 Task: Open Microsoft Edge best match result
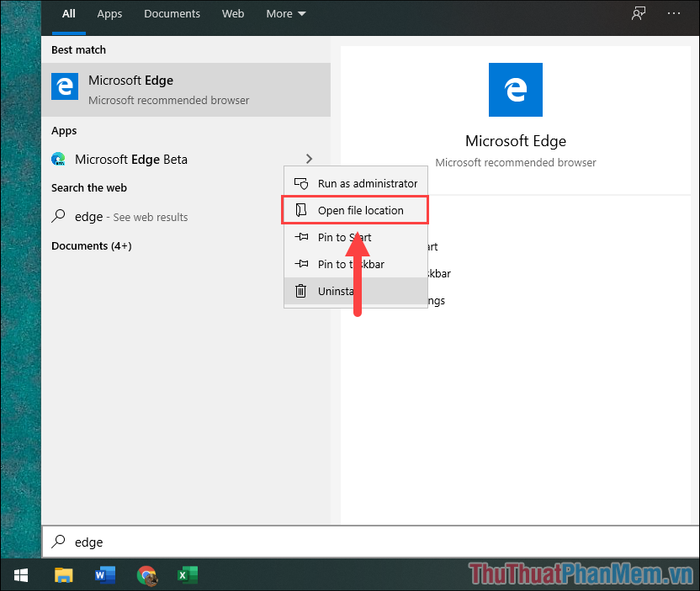point(186,89)
